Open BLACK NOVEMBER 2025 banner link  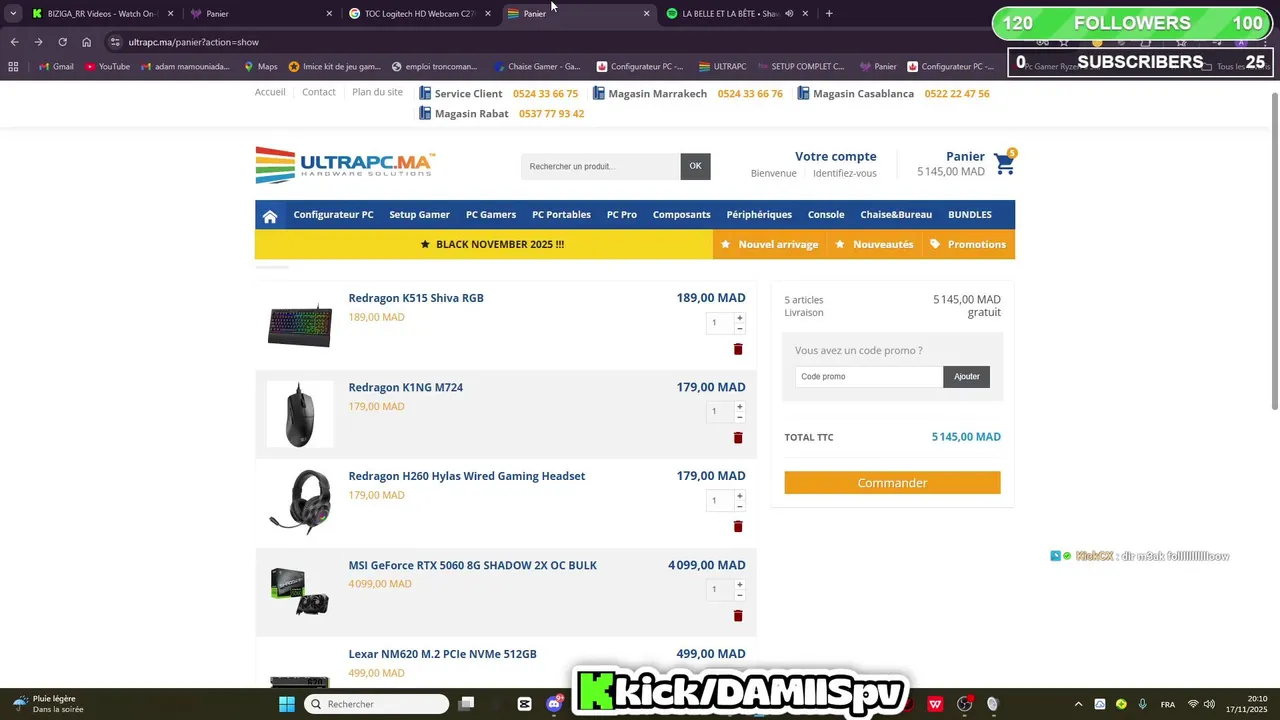[492, 244]
